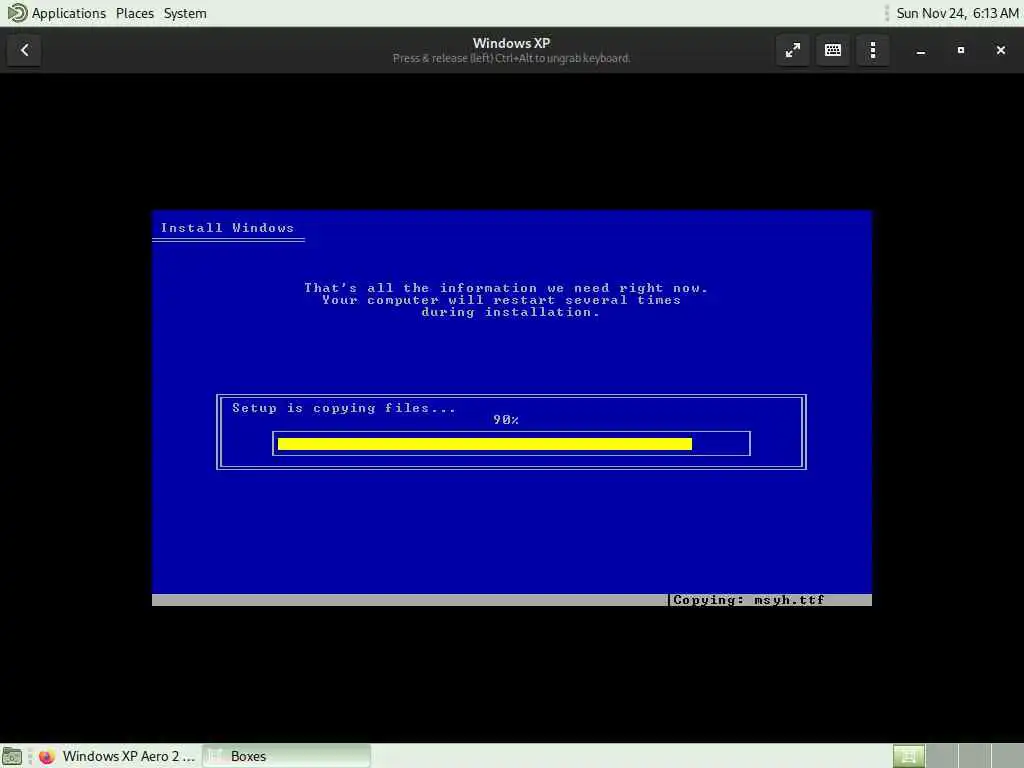Click the 90% progress value

(506, 420)
